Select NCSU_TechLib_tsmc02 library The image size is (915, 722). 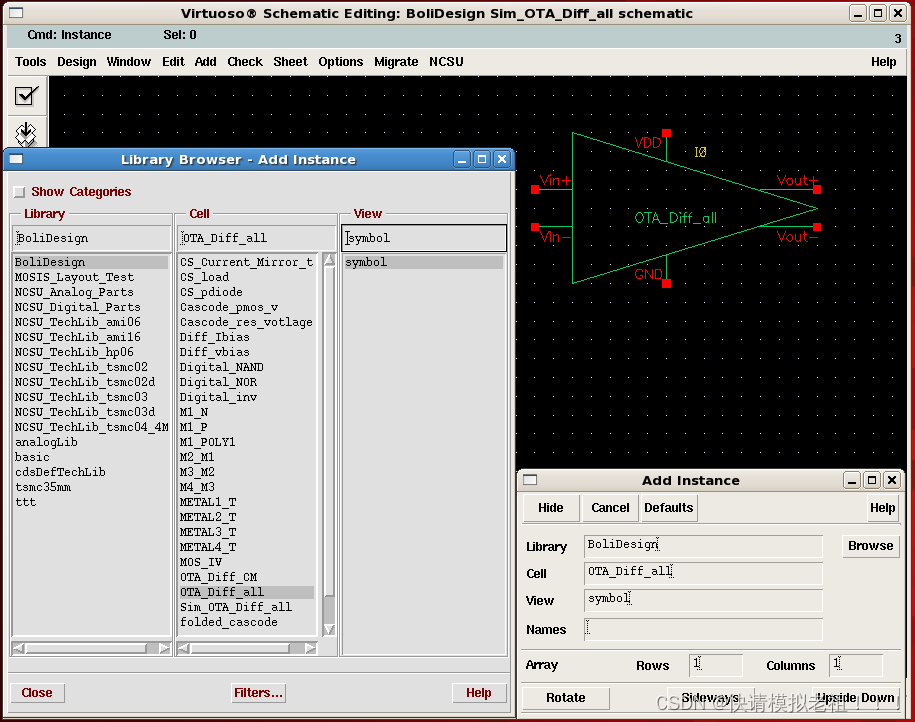tap(81, 367)
